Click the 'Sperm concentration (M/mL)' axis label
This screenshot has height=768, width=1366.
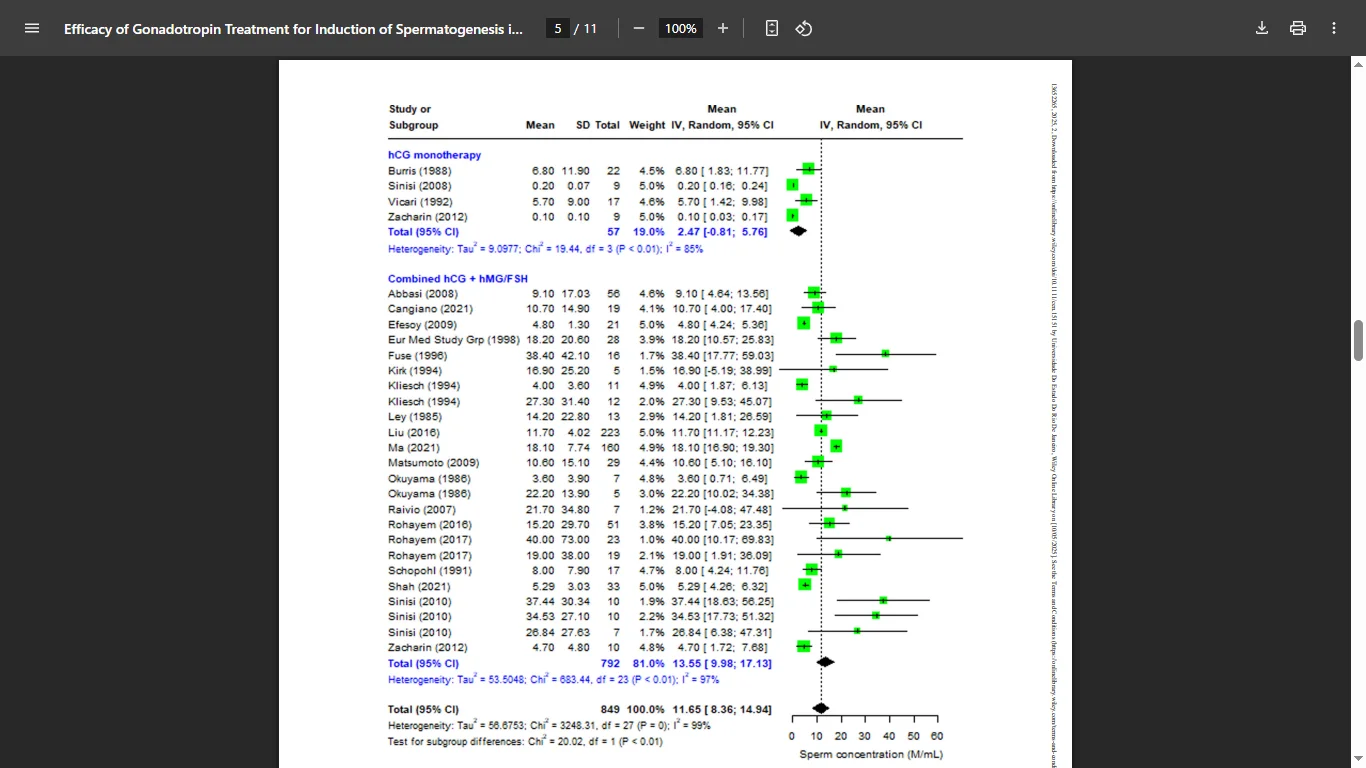point(870,754)
